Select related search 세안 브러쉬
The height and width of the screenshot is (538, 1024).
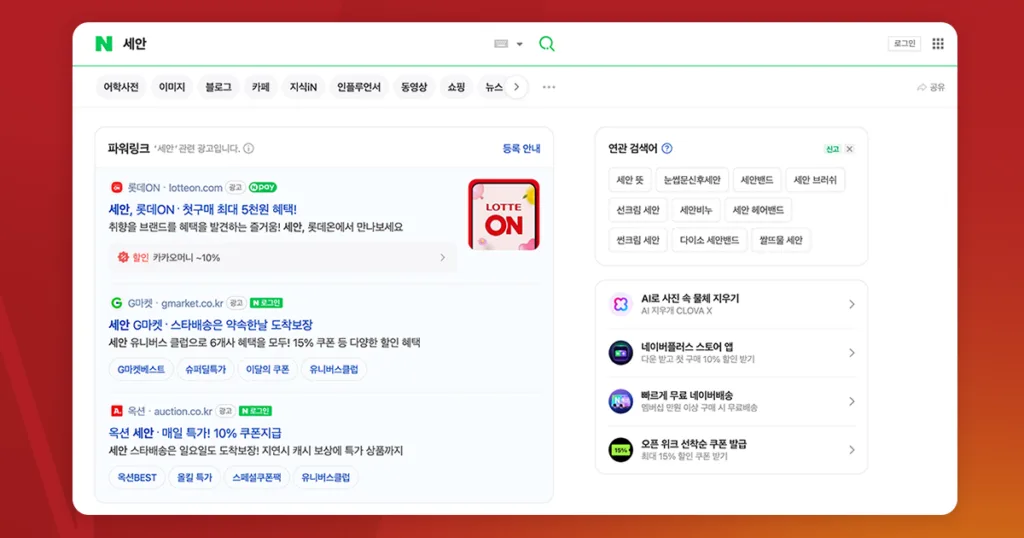[x=814, y=180]
